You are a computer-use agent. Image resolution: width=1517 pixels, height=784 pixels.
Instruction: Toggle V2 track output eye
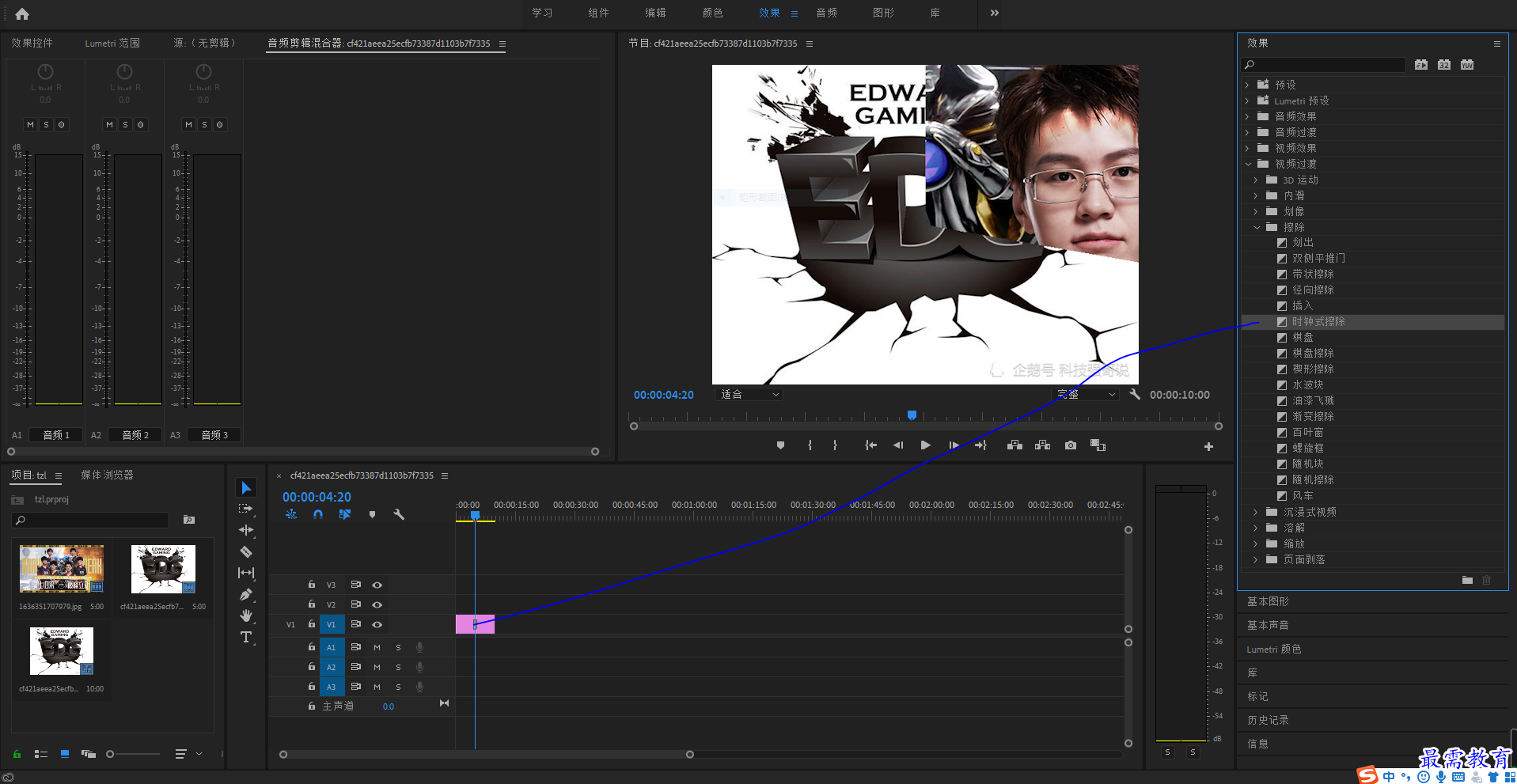(x=377, y=604)
